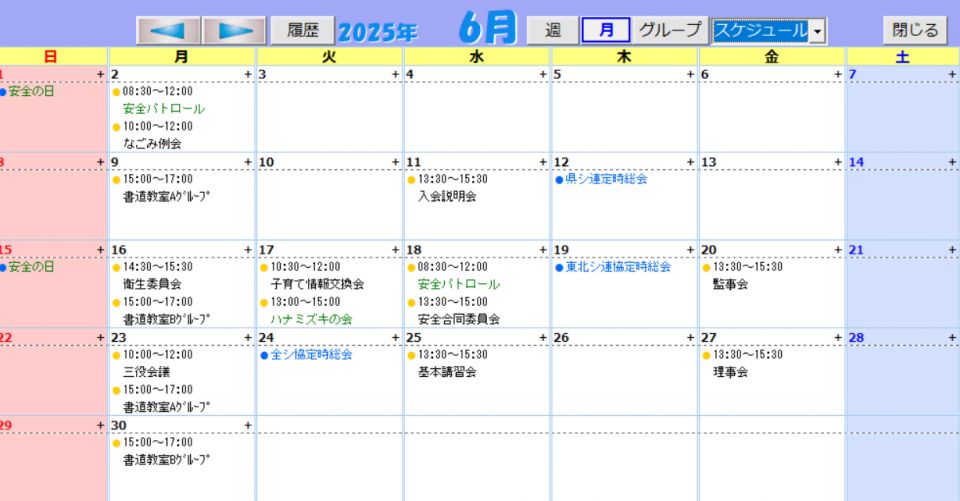Click the 閉じる close button

tap(915, 30)
